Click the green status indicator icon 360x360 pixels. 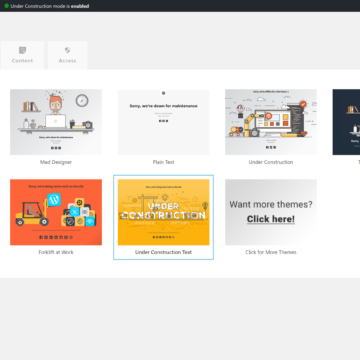[6, 6]
